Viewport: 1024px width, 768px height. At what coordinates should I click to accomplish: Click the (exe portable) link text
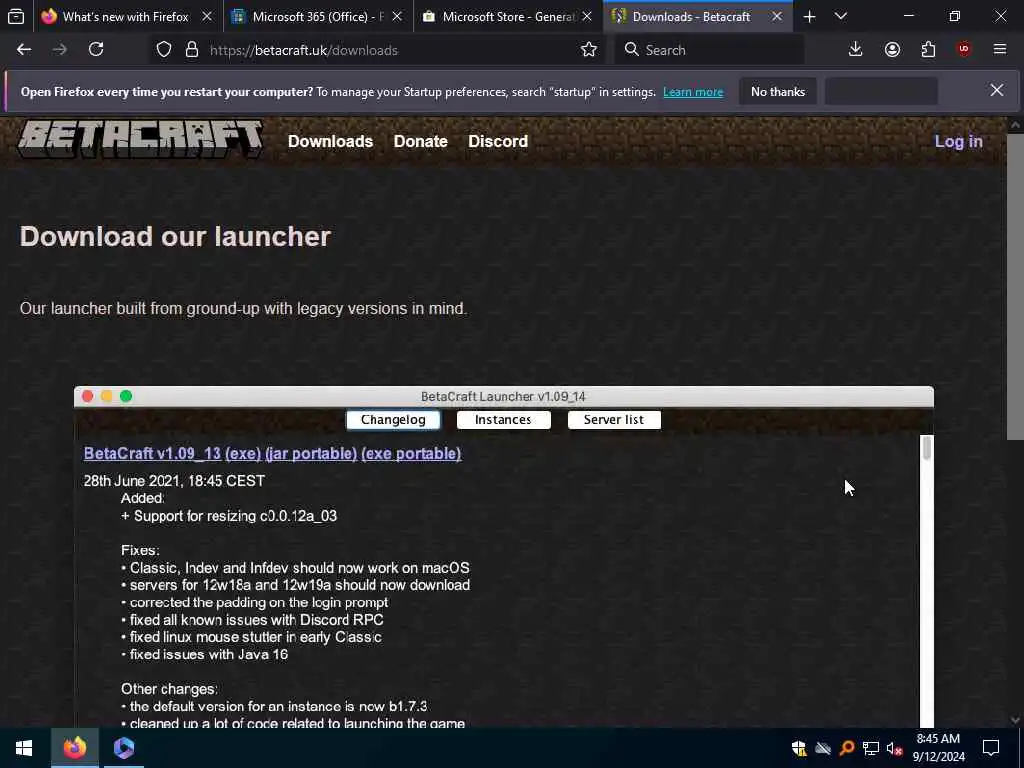coord(411,453)
